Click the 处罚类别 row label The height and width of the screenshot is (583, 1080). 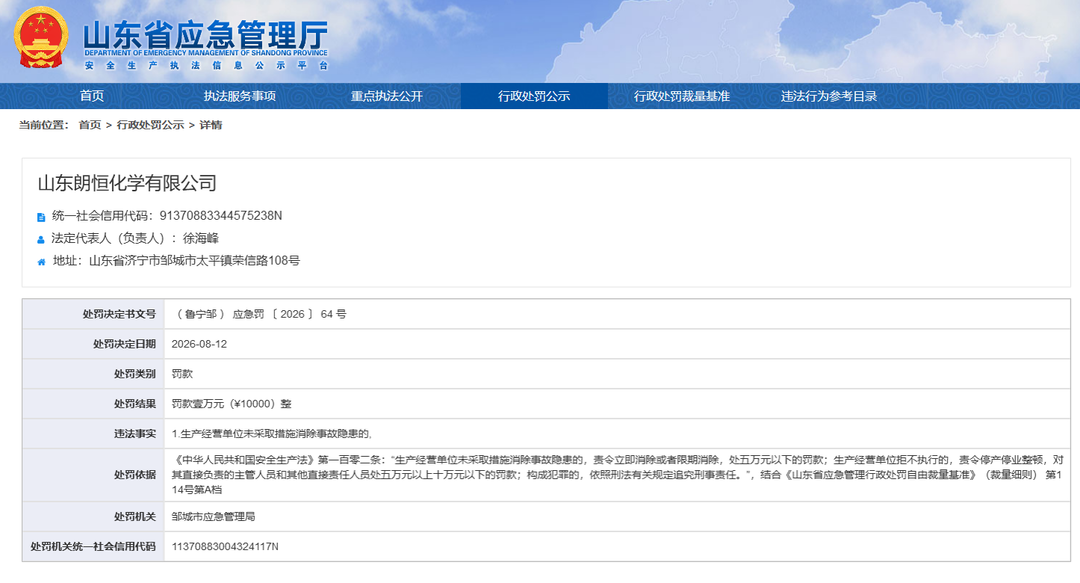(135, 374)
